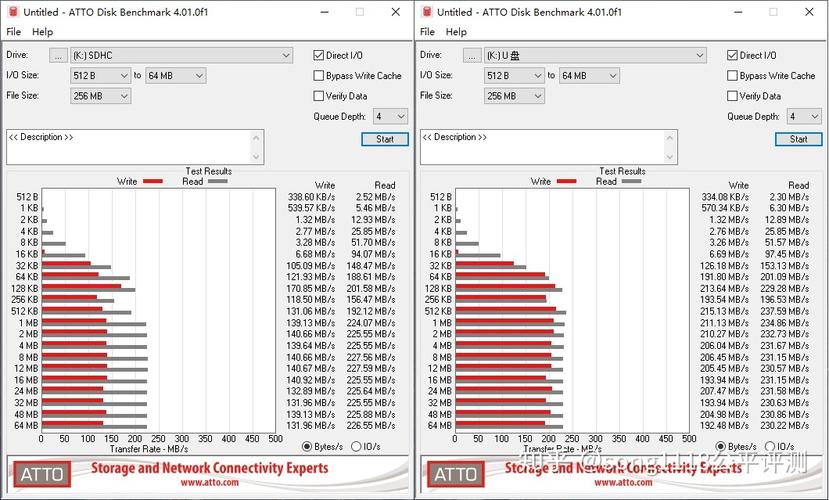The height and width of the screenshot is (500, 829).
Task: Click the ATTO logo banner in SDHC window
Action: (42, 474)
